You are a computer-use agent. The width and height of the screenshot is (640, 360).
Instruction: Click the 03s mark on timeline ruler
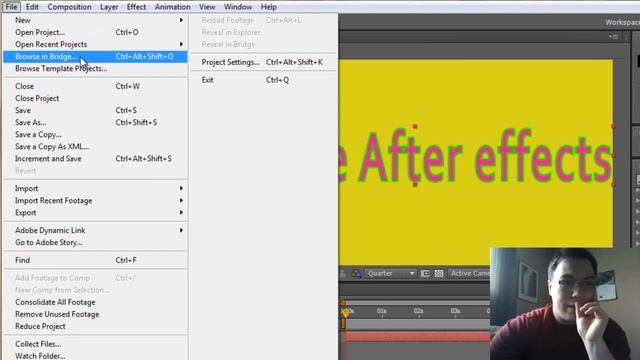(x=455, y=311)
